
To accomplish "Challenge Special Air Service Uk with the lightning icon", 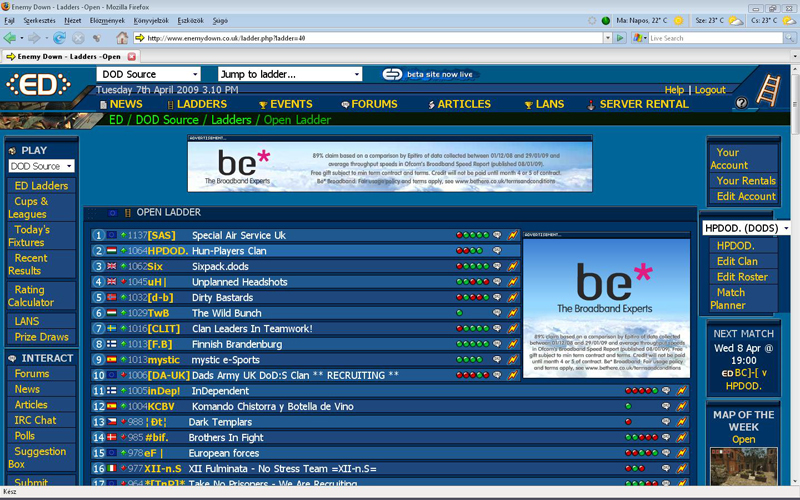I will [x=512, y=235].
